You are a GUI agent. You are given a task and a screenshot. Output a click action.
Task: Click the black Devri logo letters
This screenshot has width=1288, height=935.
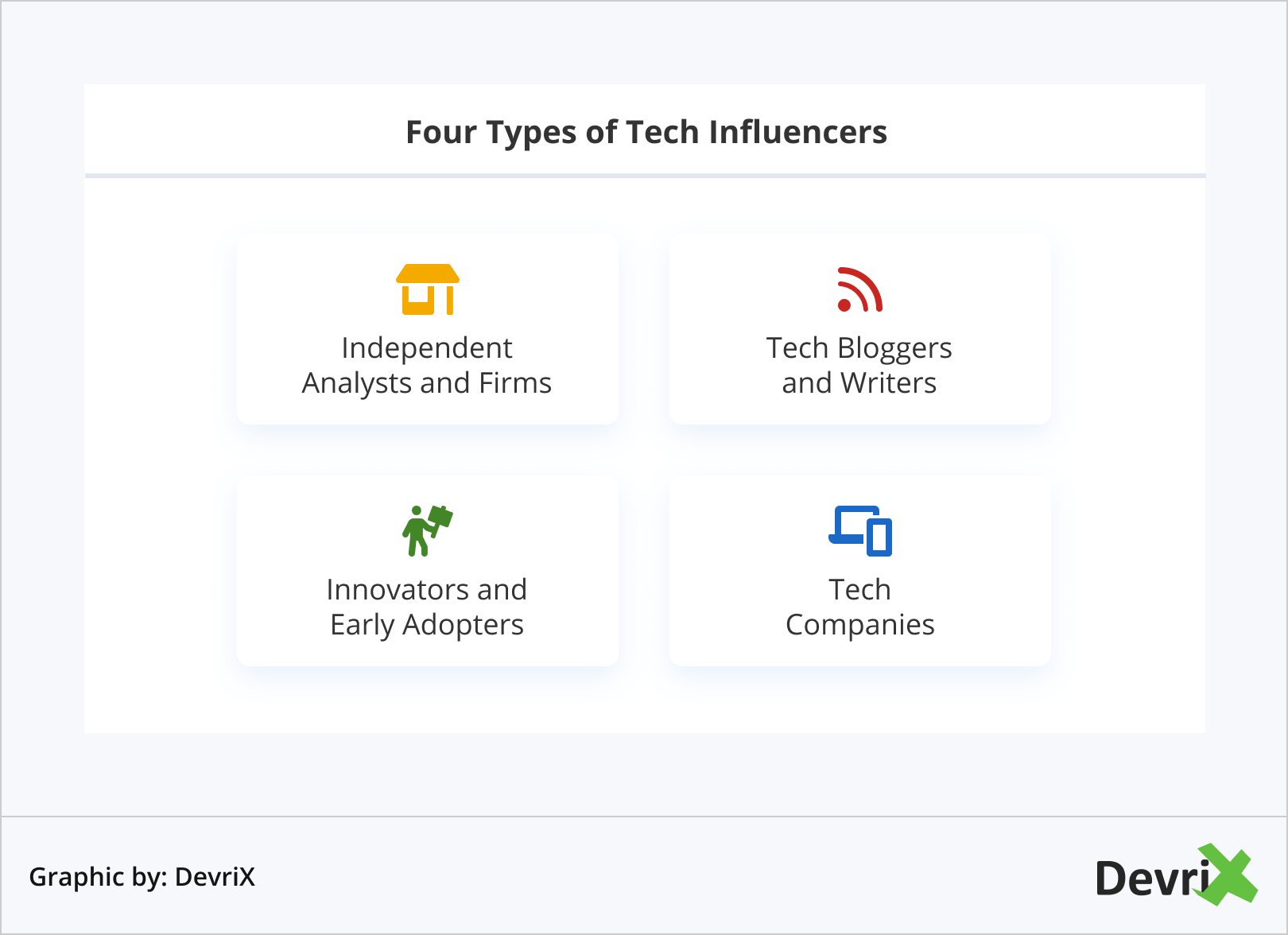click(1151, 879)
